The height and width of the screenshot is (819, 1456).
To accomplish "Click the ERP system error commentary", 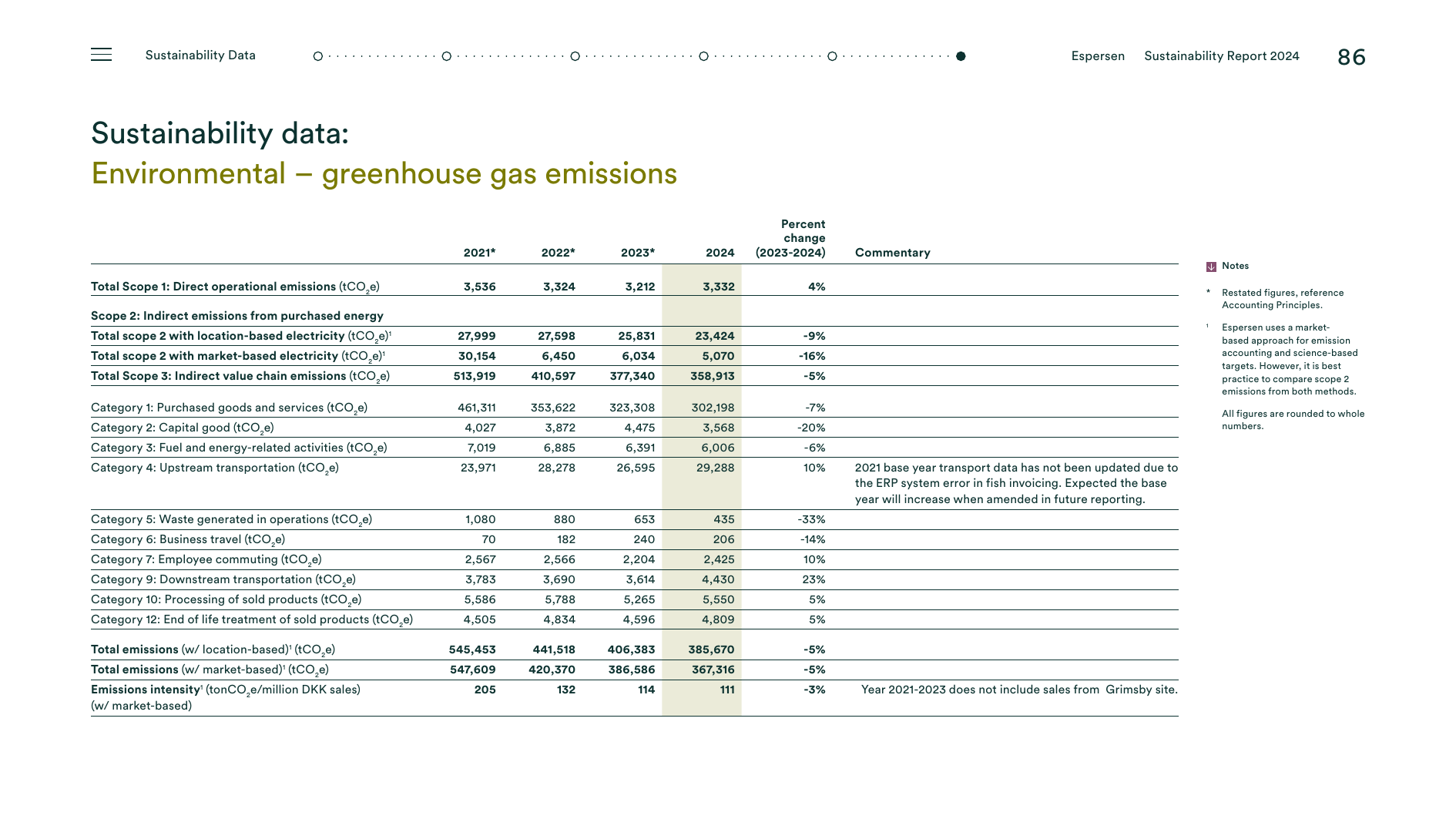I will [x=1016, y=484].
